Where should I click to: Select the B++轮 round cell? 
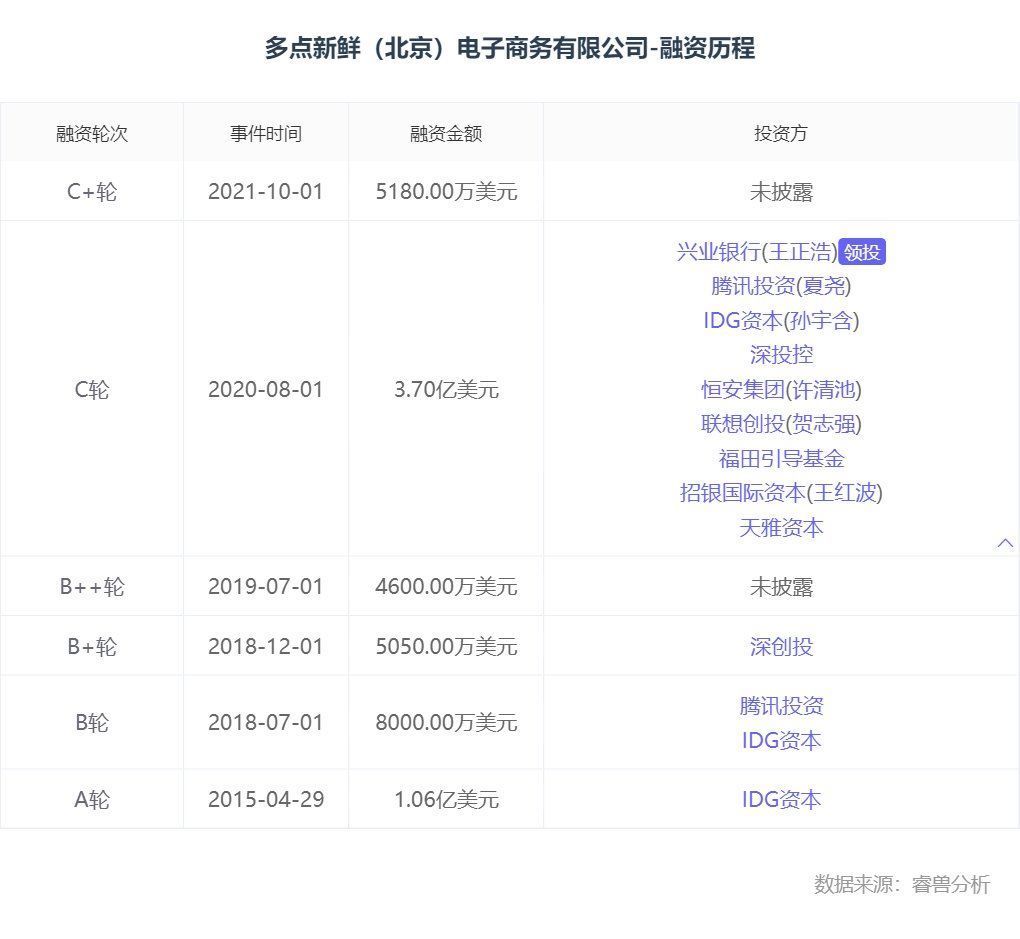coord(92,587)
